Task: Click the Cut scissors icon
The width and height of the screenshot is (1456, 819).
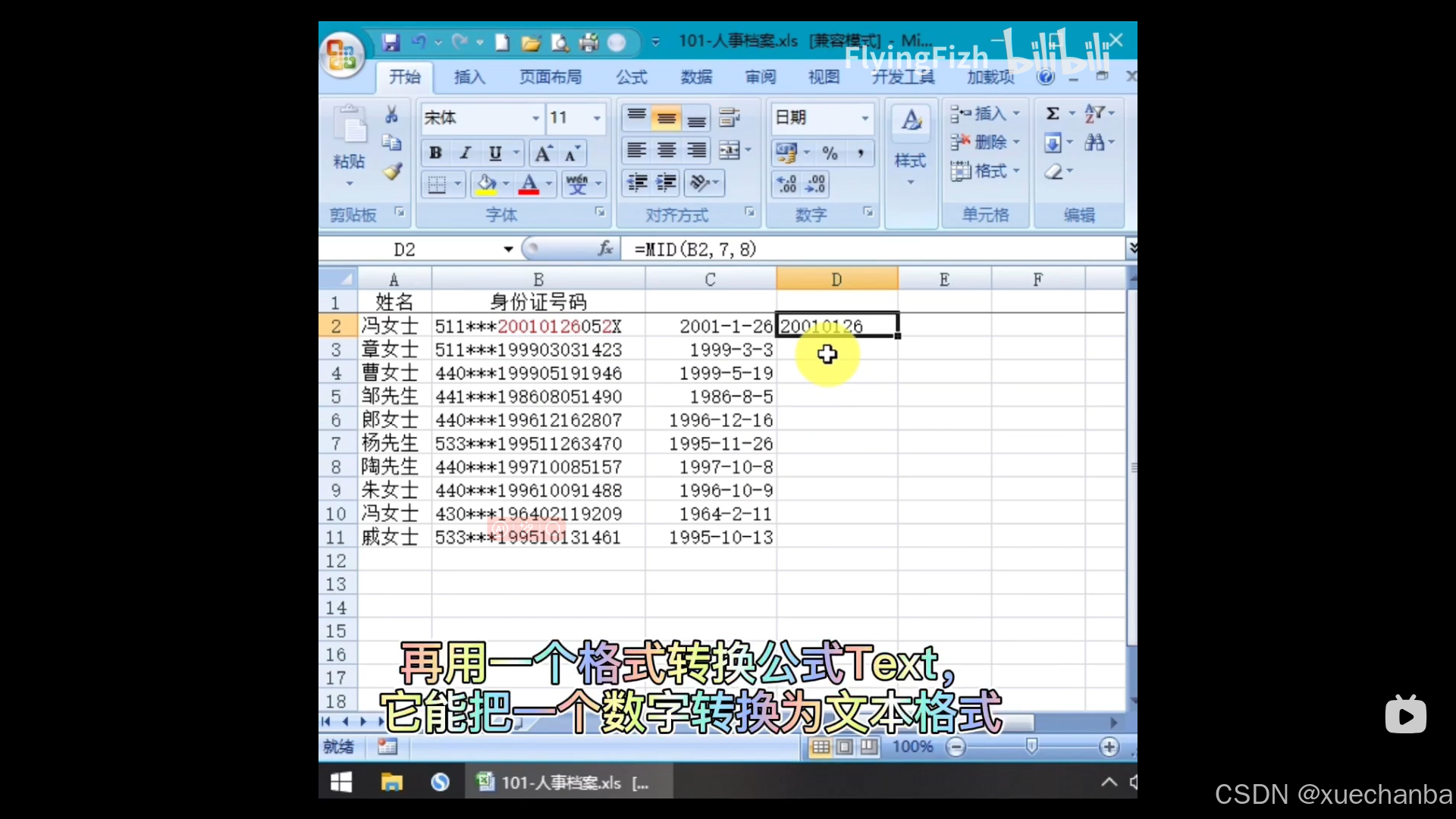Action: pos(391,115)
